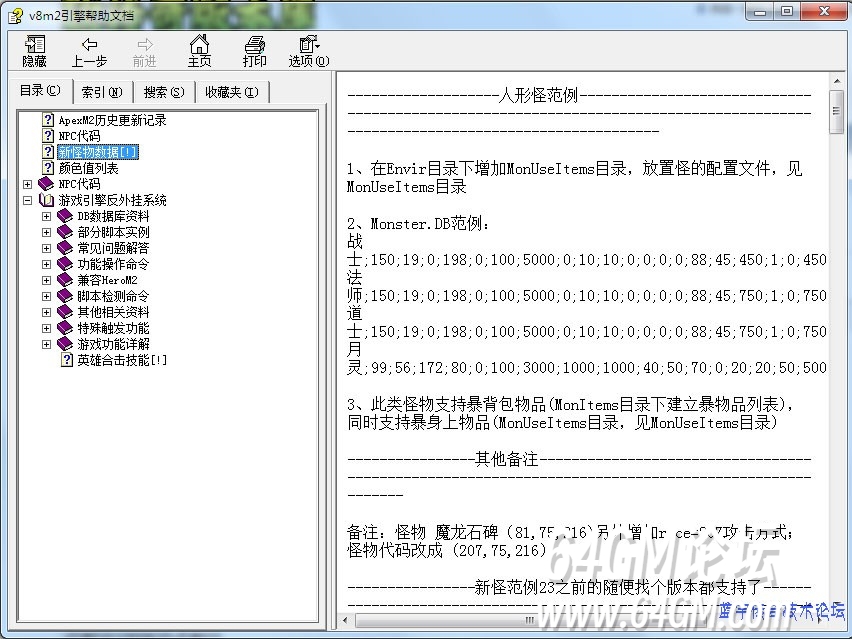Open the 收藏夹 favorites tab
The width and height of the screenshot is (852, 639).
pyautogui.click(x=231, y=92)
